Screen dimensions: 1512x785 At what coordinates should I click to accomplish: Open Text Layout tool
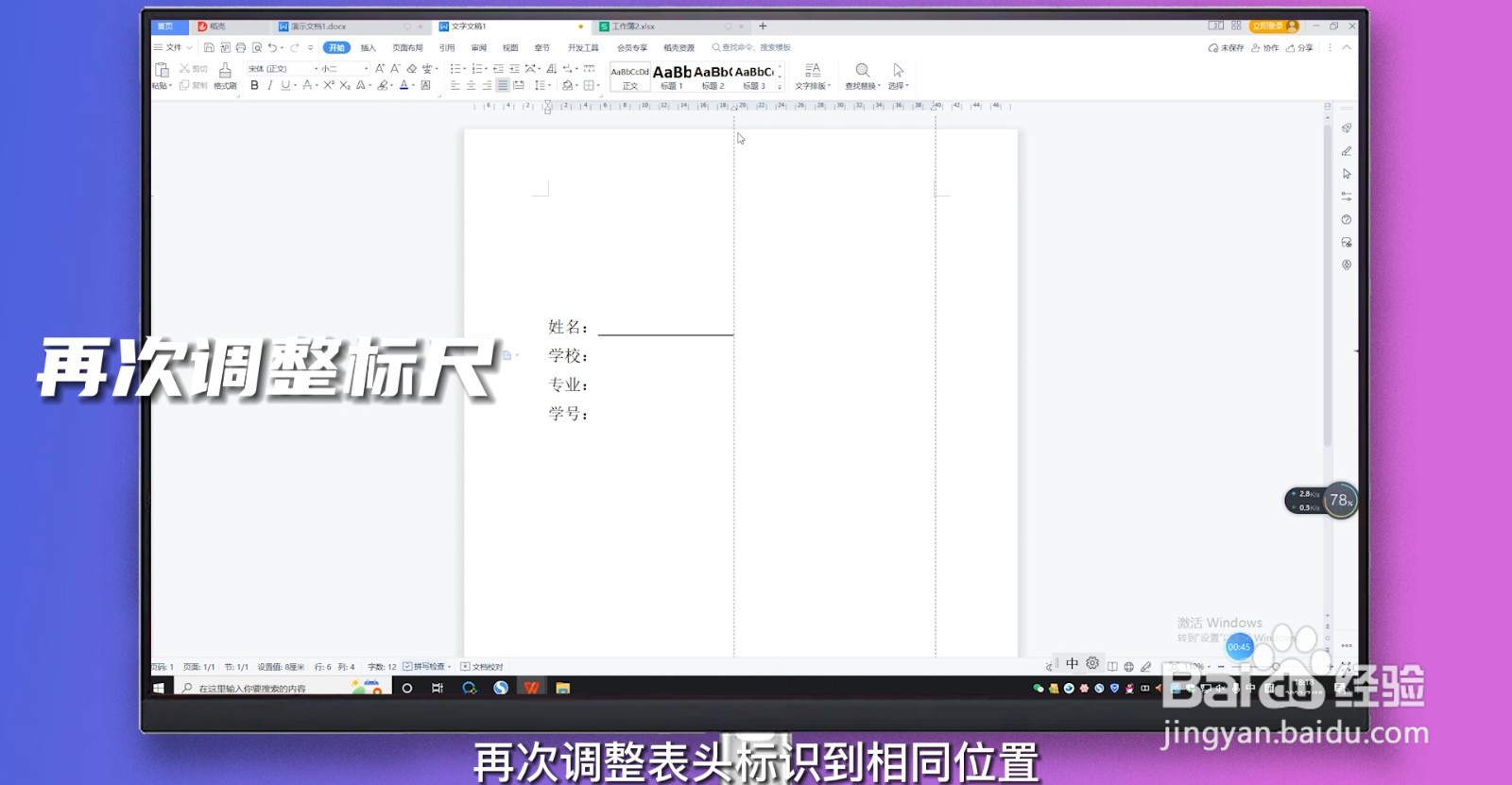(813, 77)
